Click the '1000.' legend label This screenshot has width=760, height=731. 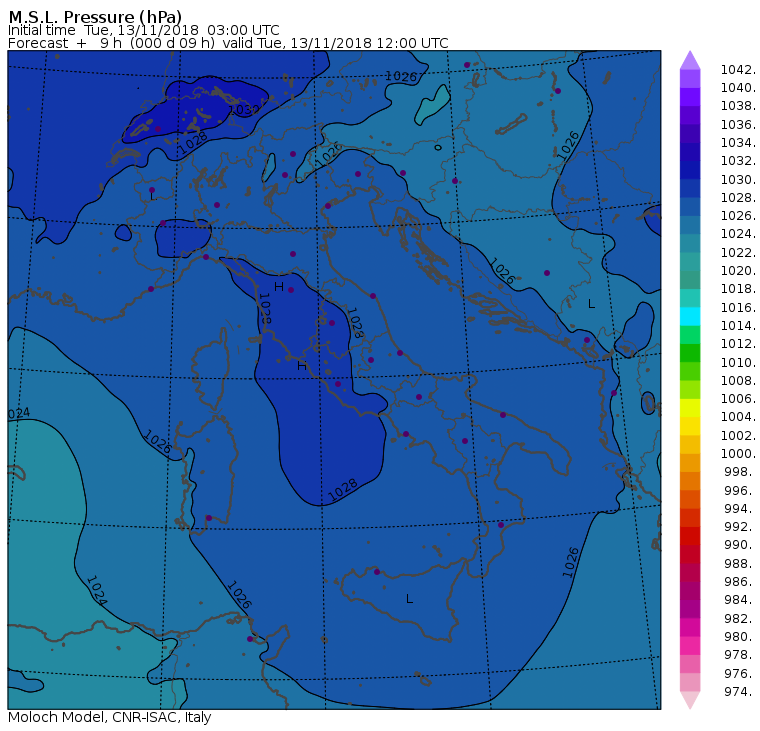(738, 454)
